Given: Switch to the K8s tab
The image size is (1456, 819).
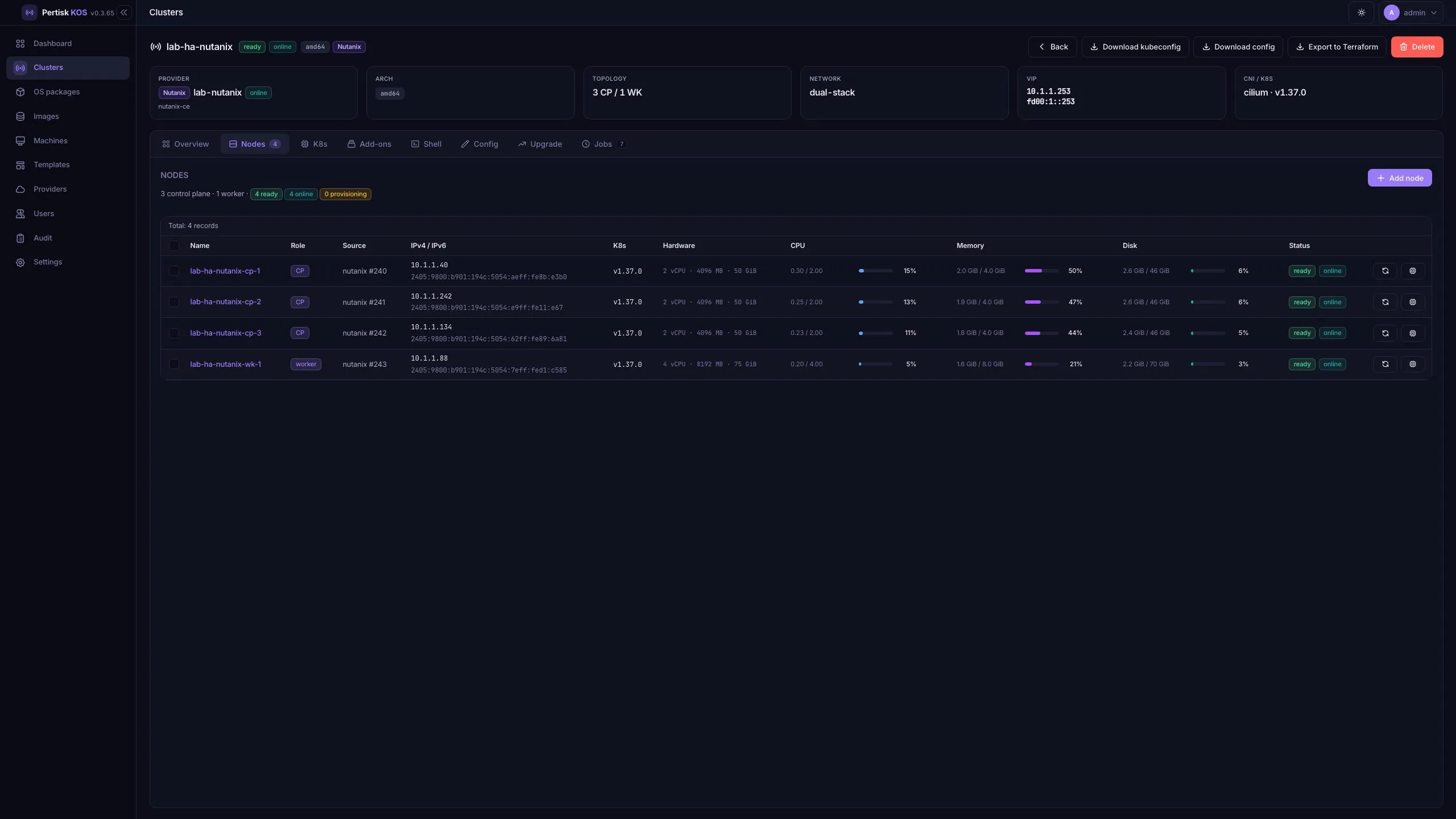Looking at the screenshot, I should 314,144.
